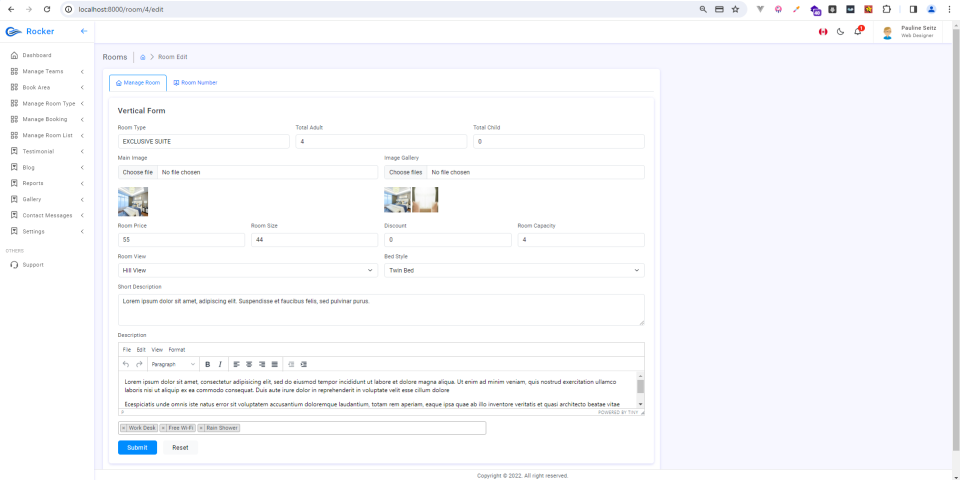Collapse the sidebar with the arrow toggle
The image size is (960, 480).
84,31
